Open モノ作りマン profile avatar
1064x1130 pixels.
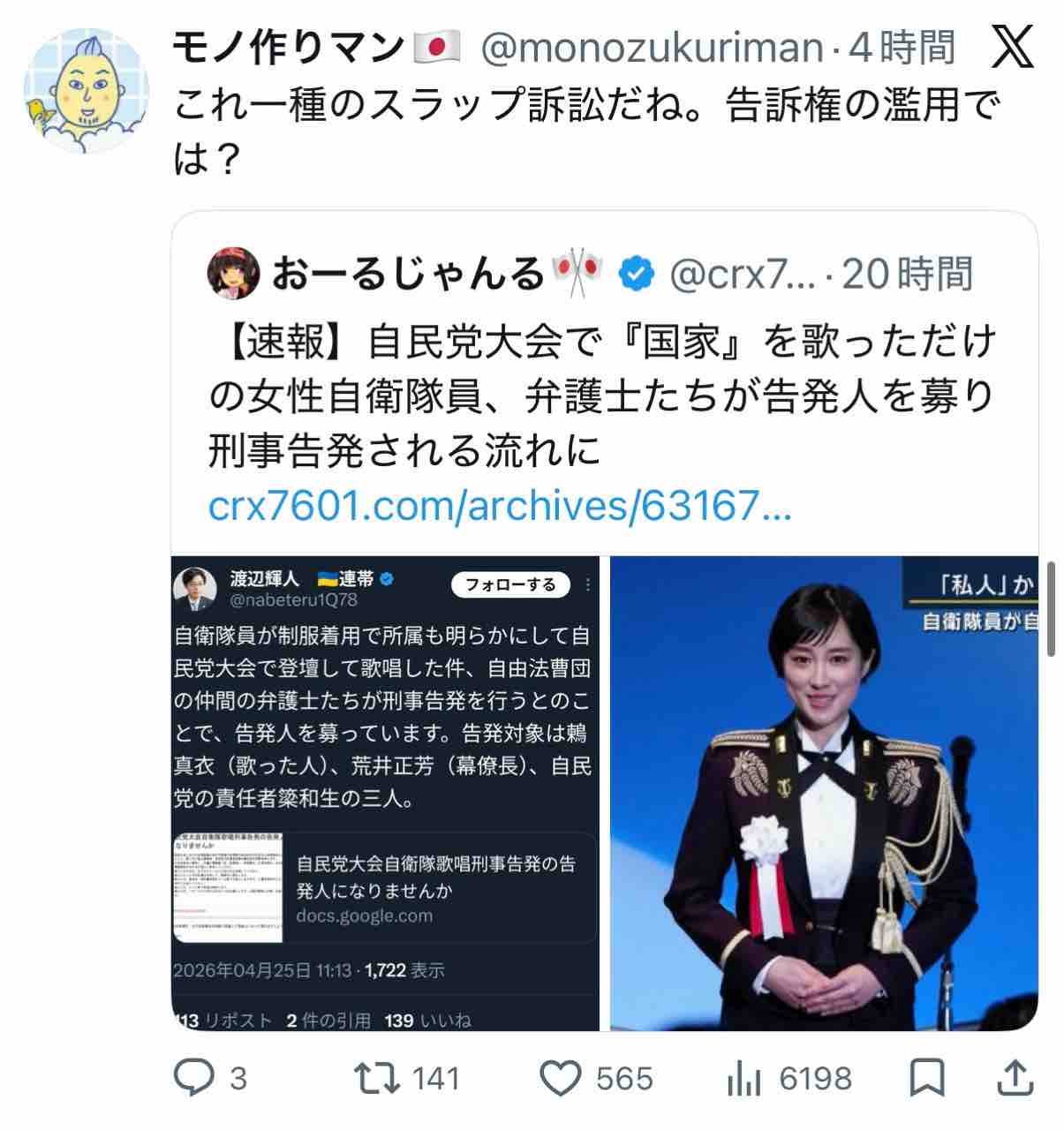(88, 88)
